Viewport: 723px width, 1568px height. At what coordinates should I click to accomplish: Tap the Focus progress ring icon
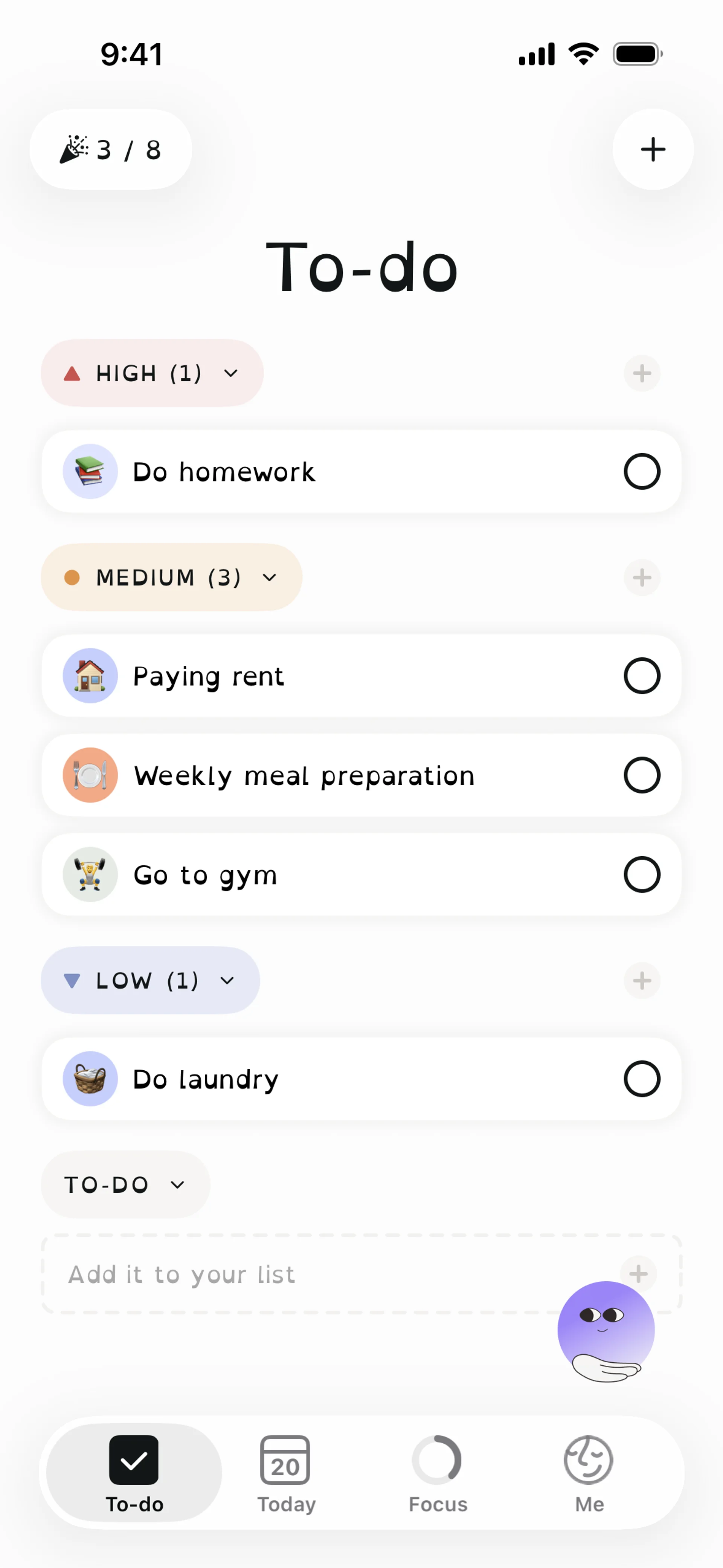click(437, 1459)
